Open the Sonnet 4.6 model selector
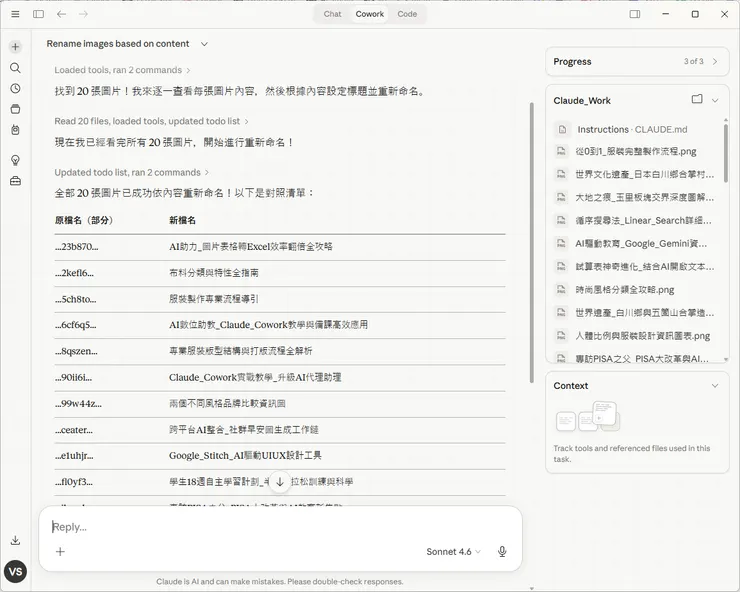The height and width of the screenshot is (592, 740). coord(453,551)
